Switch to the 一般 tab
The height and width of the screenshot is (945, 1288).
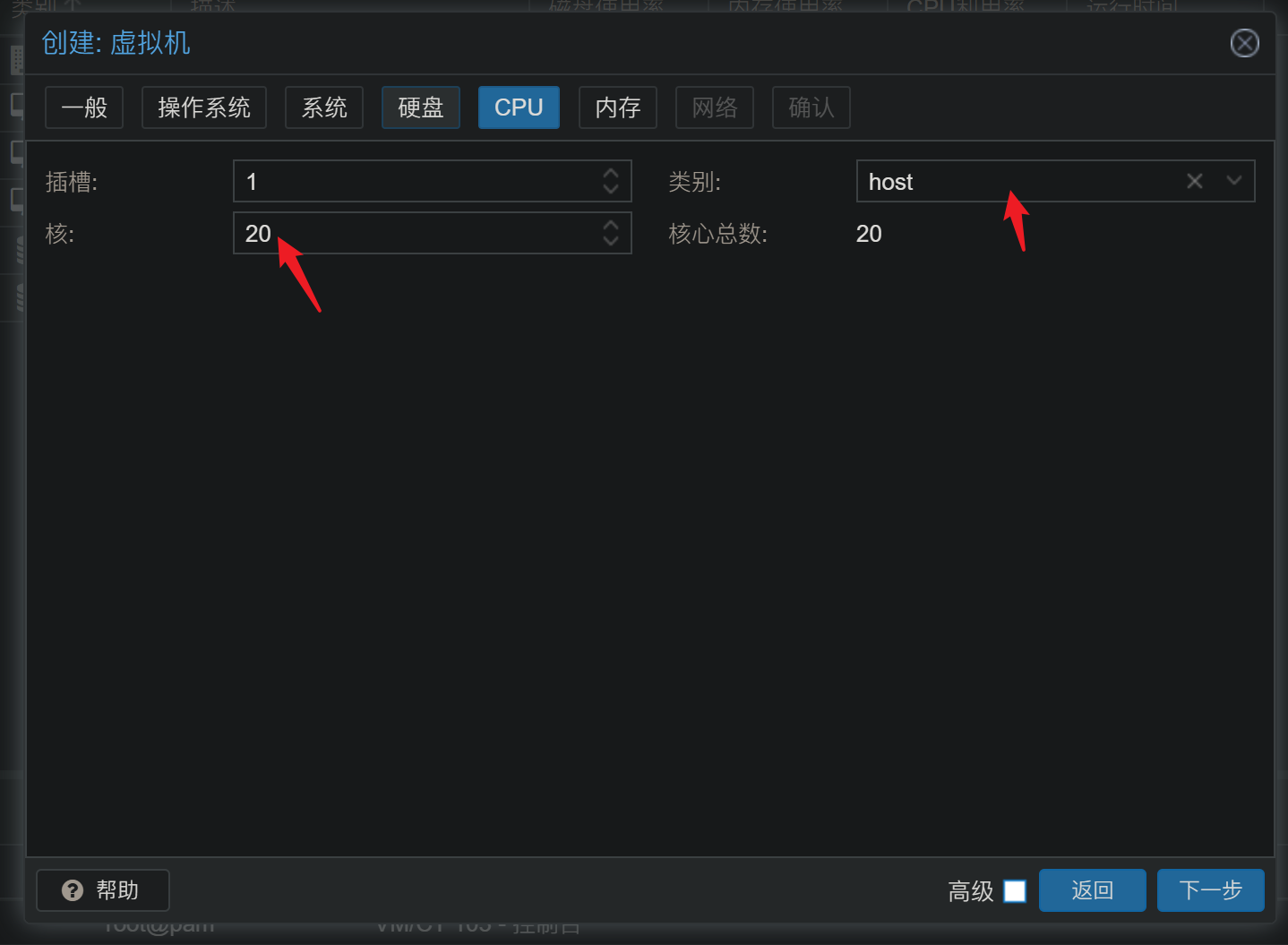coord(84,107)
